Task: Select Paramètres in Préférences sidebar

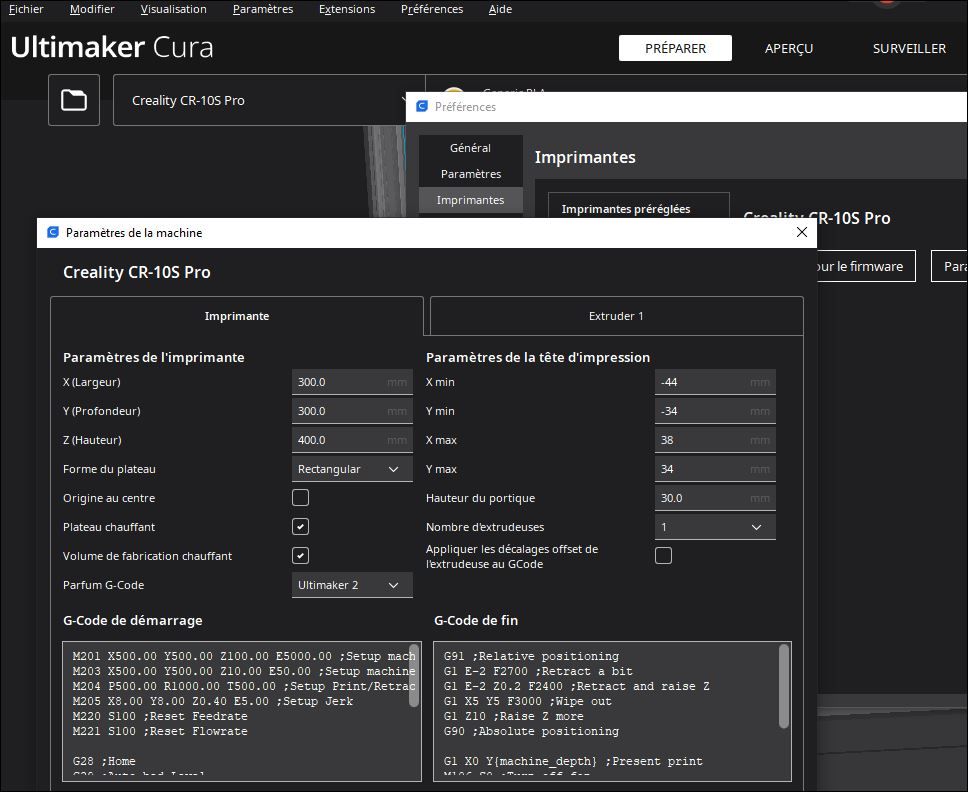Action: pos(470,174)
